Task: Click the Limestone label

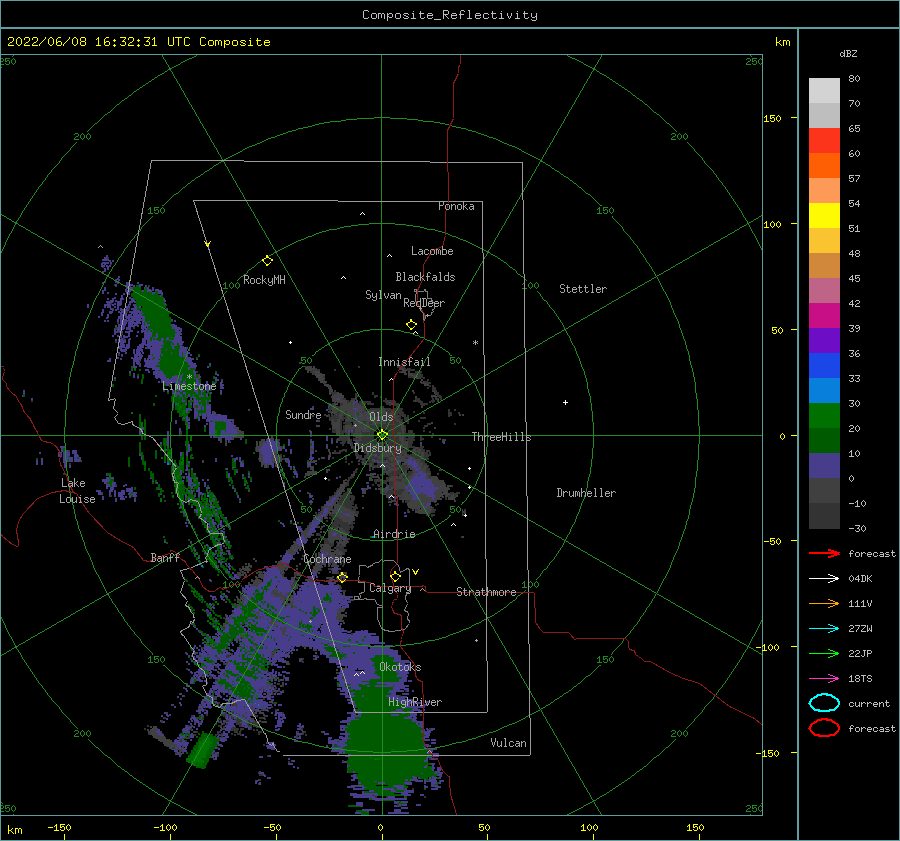Action: tap(189, 386)
